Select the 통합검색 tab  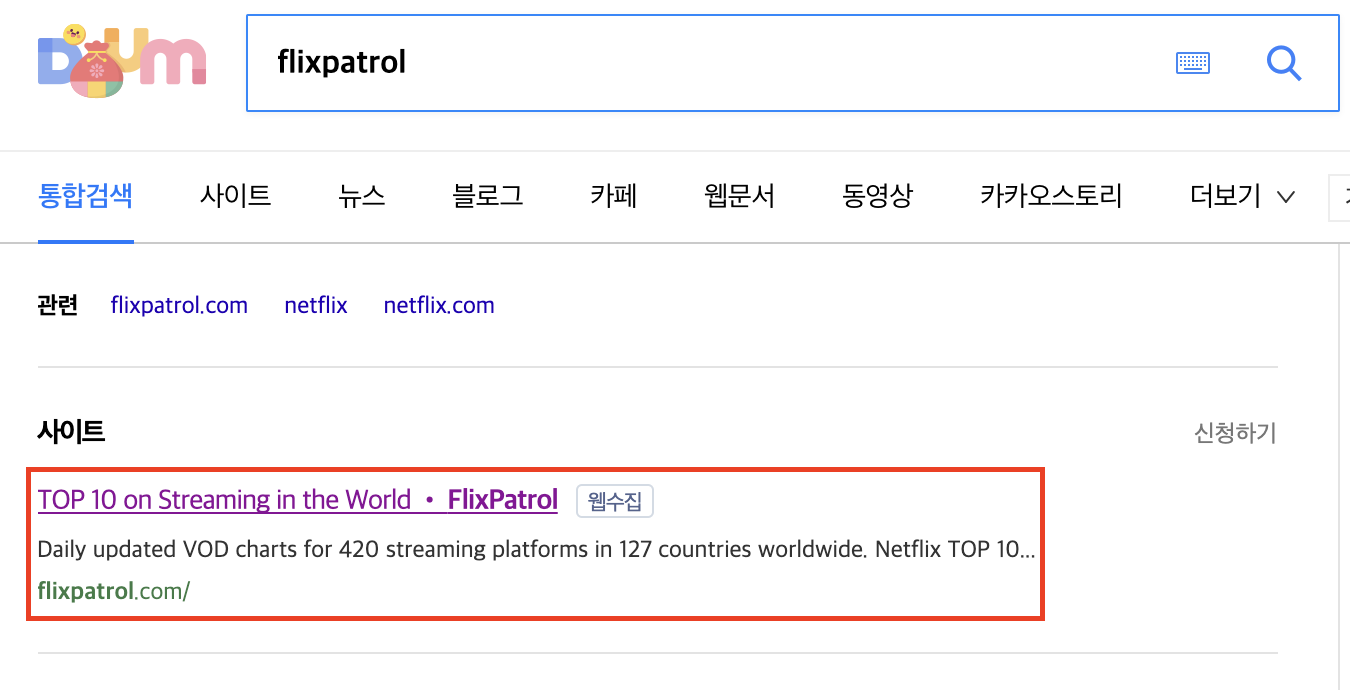pyautogui.click(x=85, y=195)
